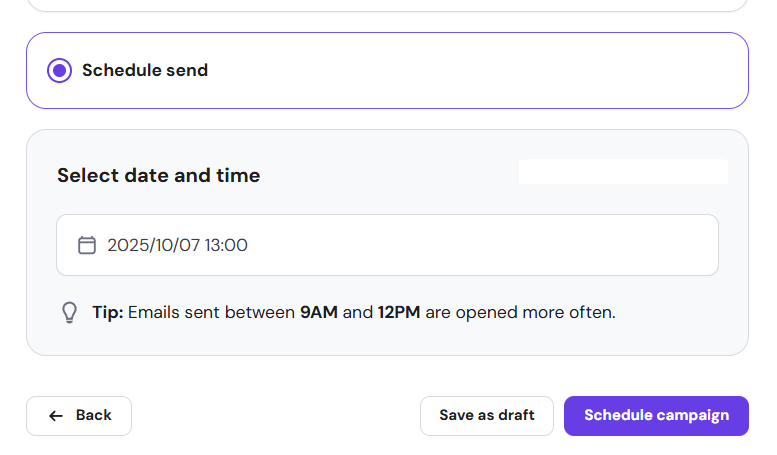Click empty area of Schedule send card
This screenshot has width=777, height=455.
point(480,71)
